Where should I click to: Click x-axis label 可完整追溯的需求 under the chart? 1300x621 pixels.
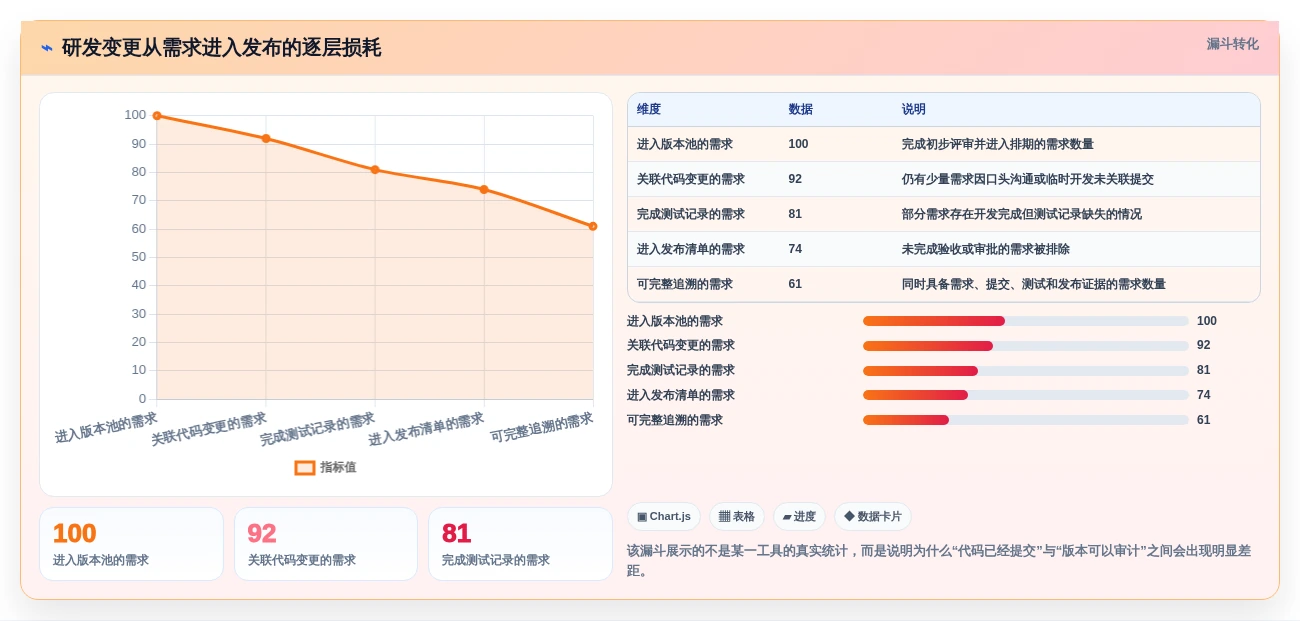tap(542, 427)
